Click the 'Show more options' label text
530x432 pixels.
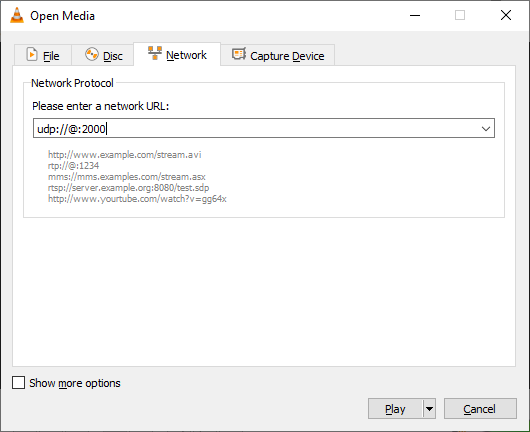pyautogui.click(x=75, y=383)
